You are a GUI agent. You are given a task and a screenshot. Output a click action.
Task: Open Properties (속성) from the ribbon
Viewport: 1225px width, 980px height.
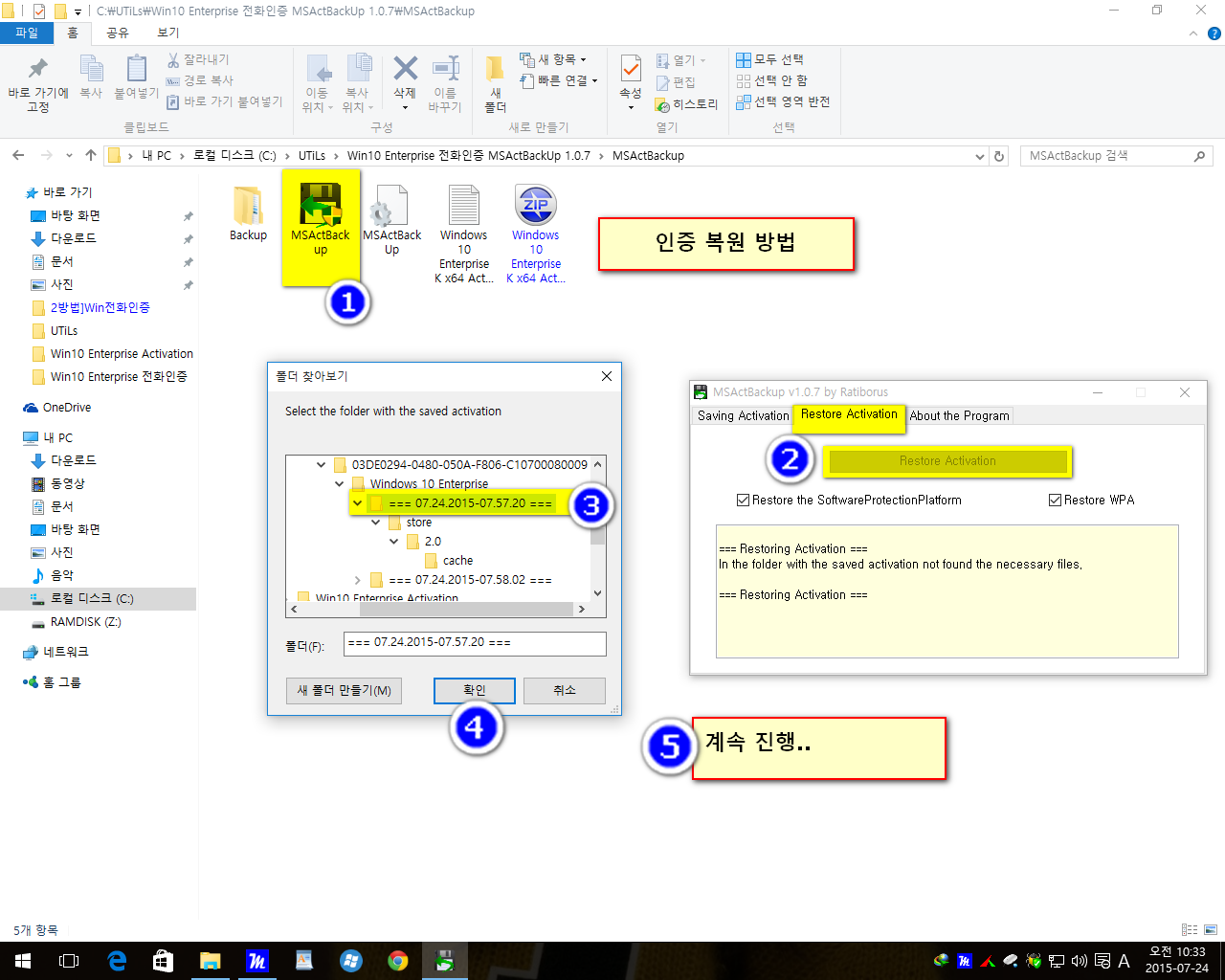(x=631, y=81)
